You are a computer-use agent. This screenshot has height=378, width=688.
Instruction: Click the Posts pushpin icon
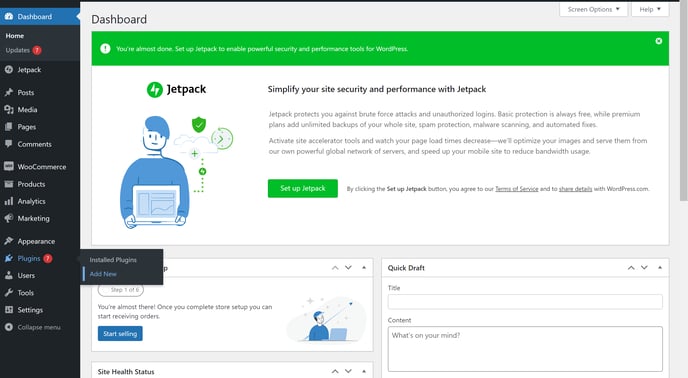[x=9, y=92]
